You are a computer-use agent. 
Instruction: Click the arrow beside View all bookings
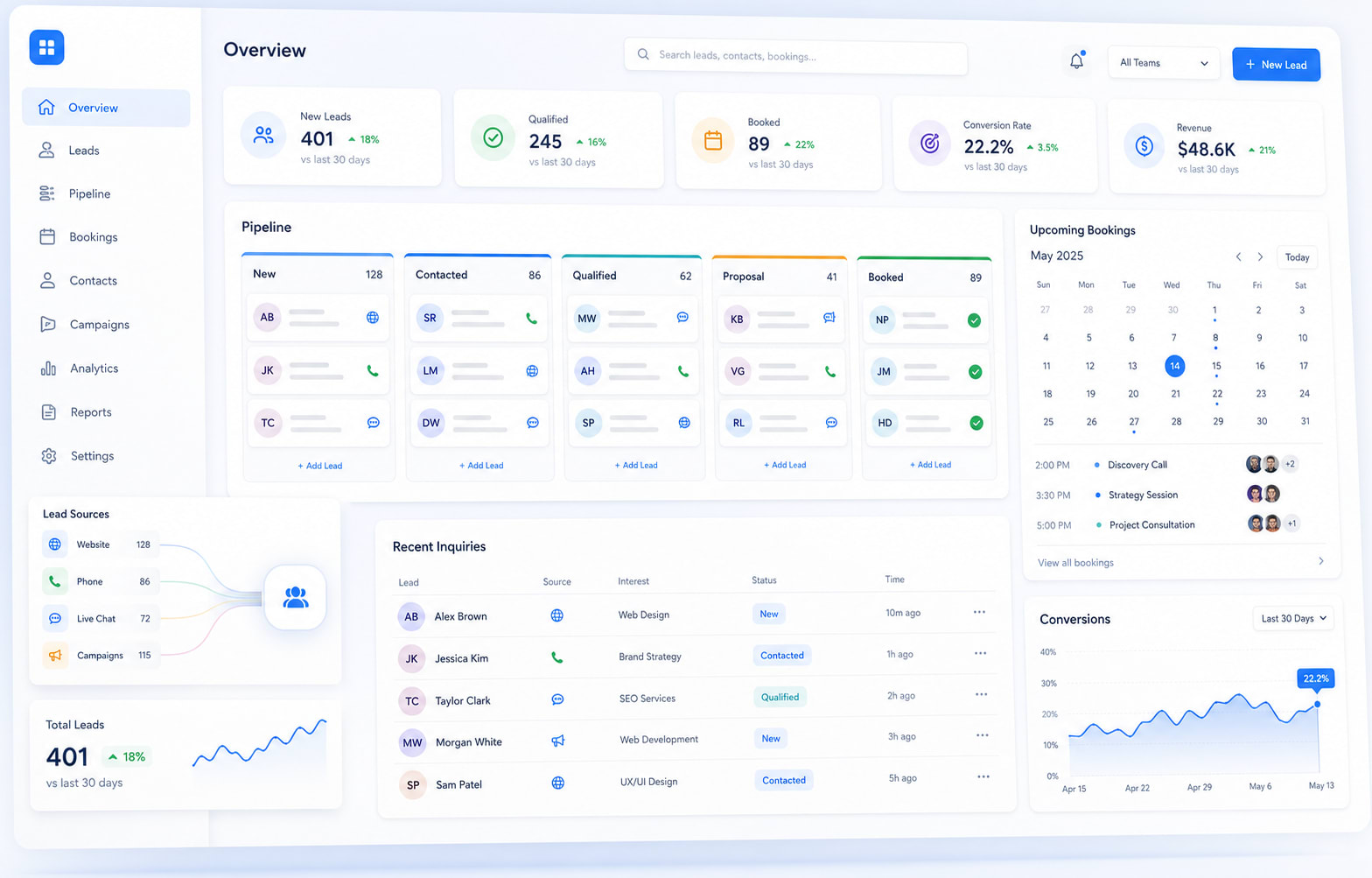pos(1320,561)
